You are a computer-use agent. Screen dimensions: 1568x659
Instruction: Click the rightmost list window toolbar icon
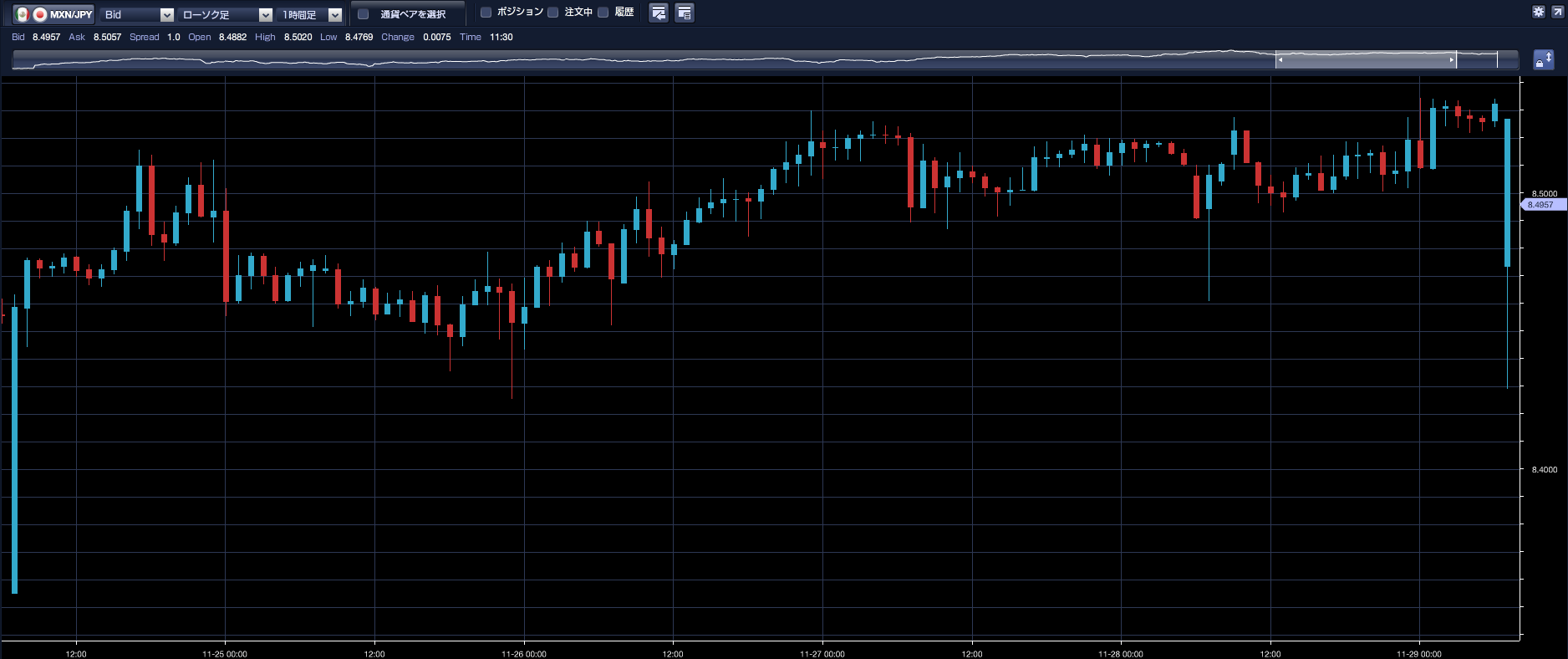point(684,13)
